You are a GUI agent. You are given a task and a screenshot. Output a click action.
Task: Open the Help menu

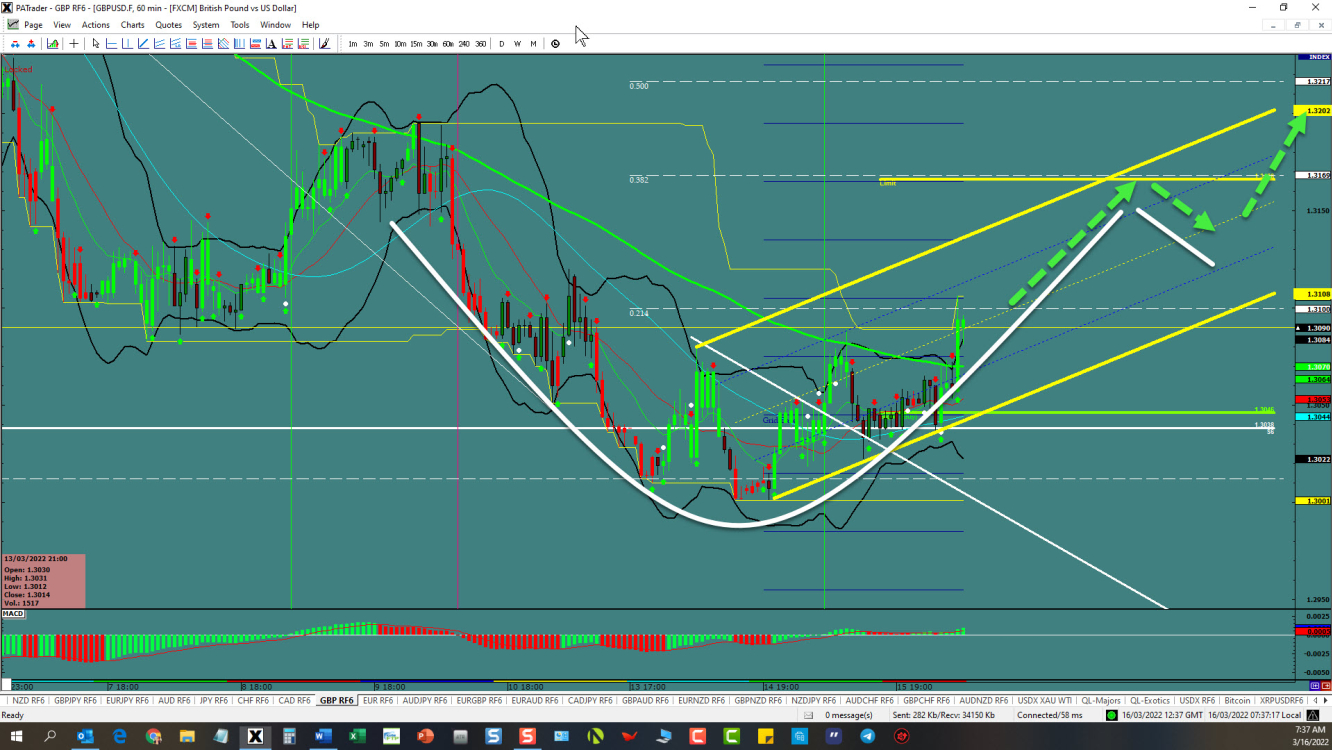click(x=310, y=25)
